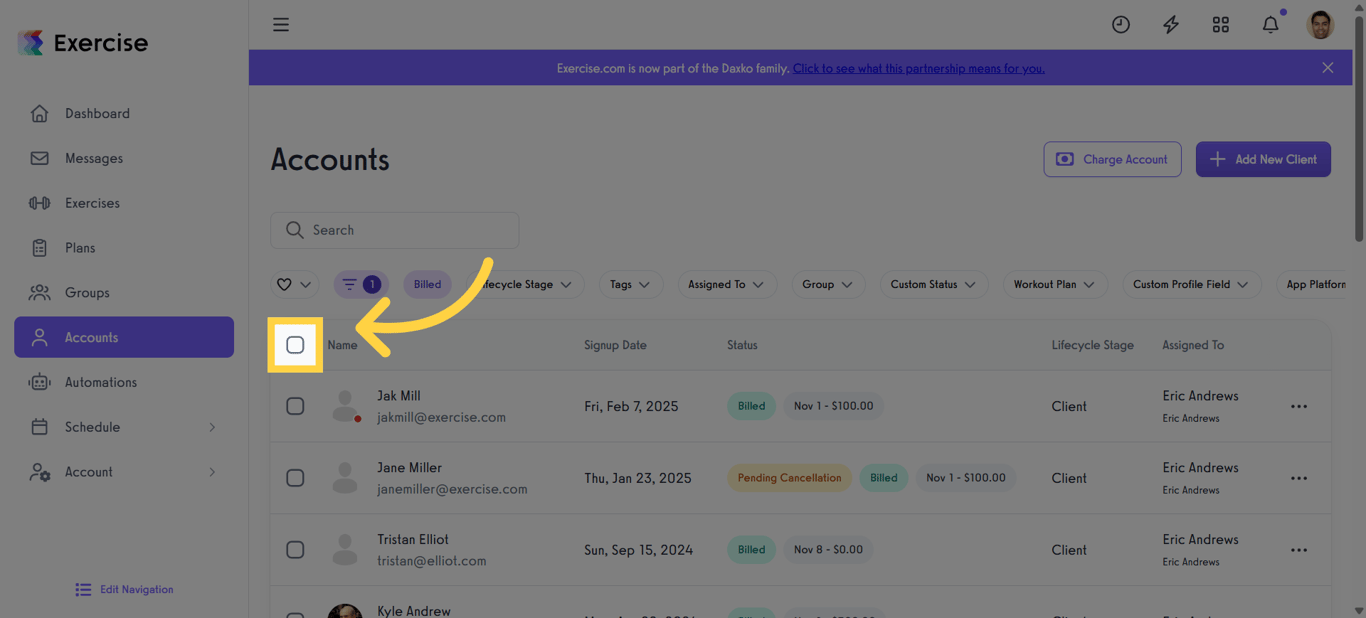
Task: Open the notifications bell icon
Action: coord(1270,24)
